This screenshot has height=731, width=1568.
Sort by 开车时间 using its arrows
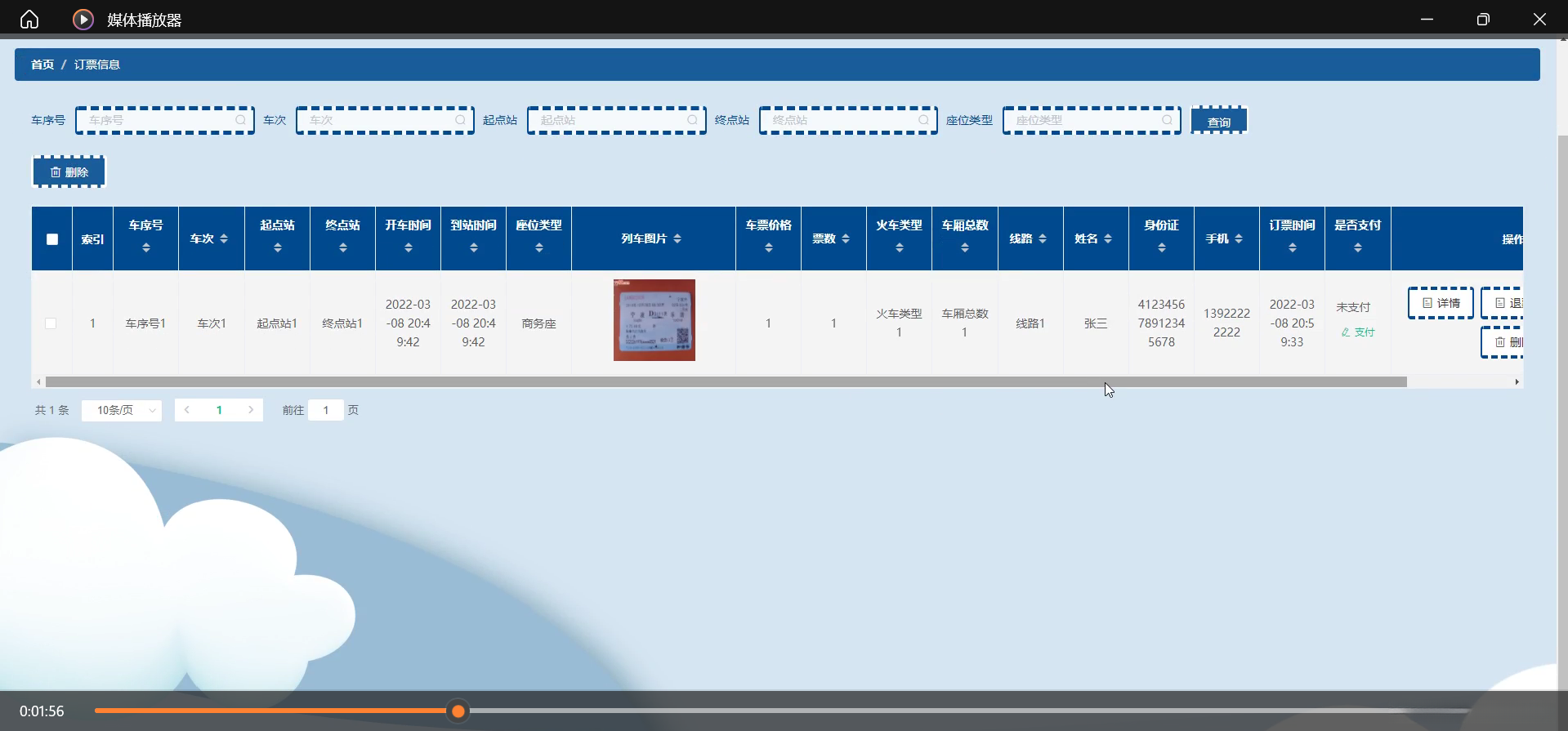tap(409, 247)
